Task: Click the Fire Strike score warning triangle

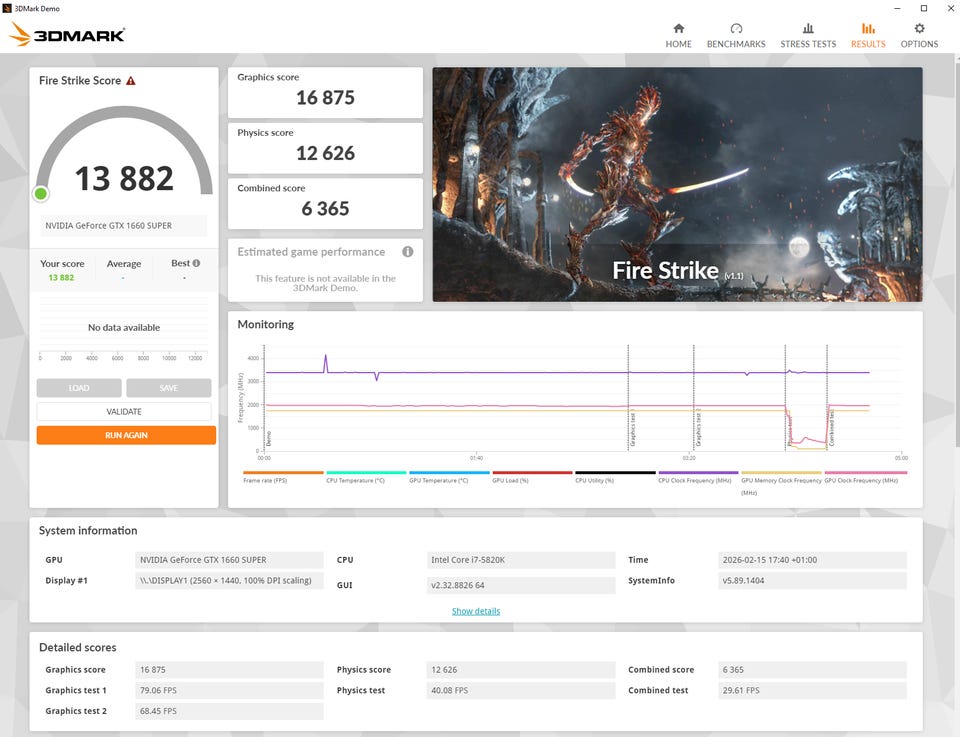Action: click(x=131, y=81)
